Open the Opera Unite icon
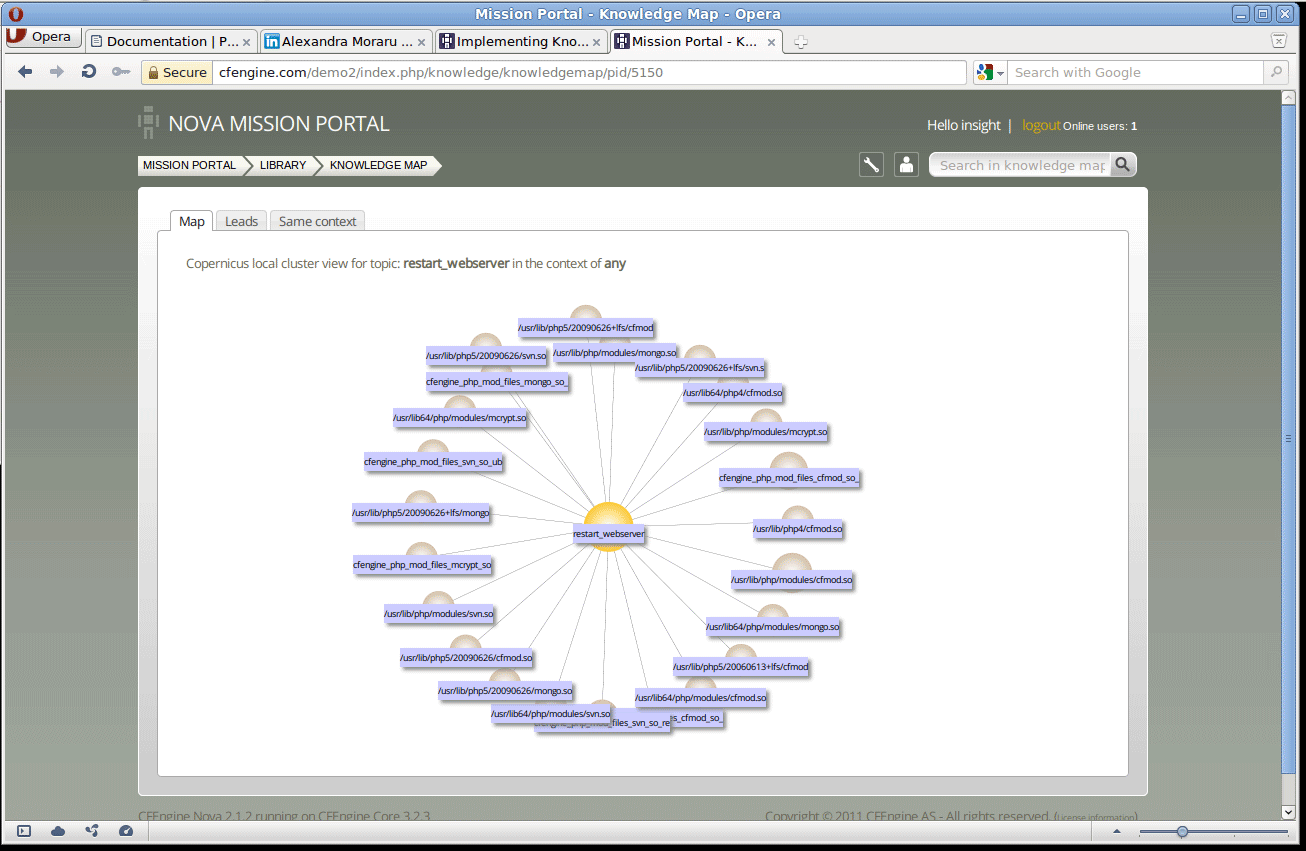 (92, 831)
